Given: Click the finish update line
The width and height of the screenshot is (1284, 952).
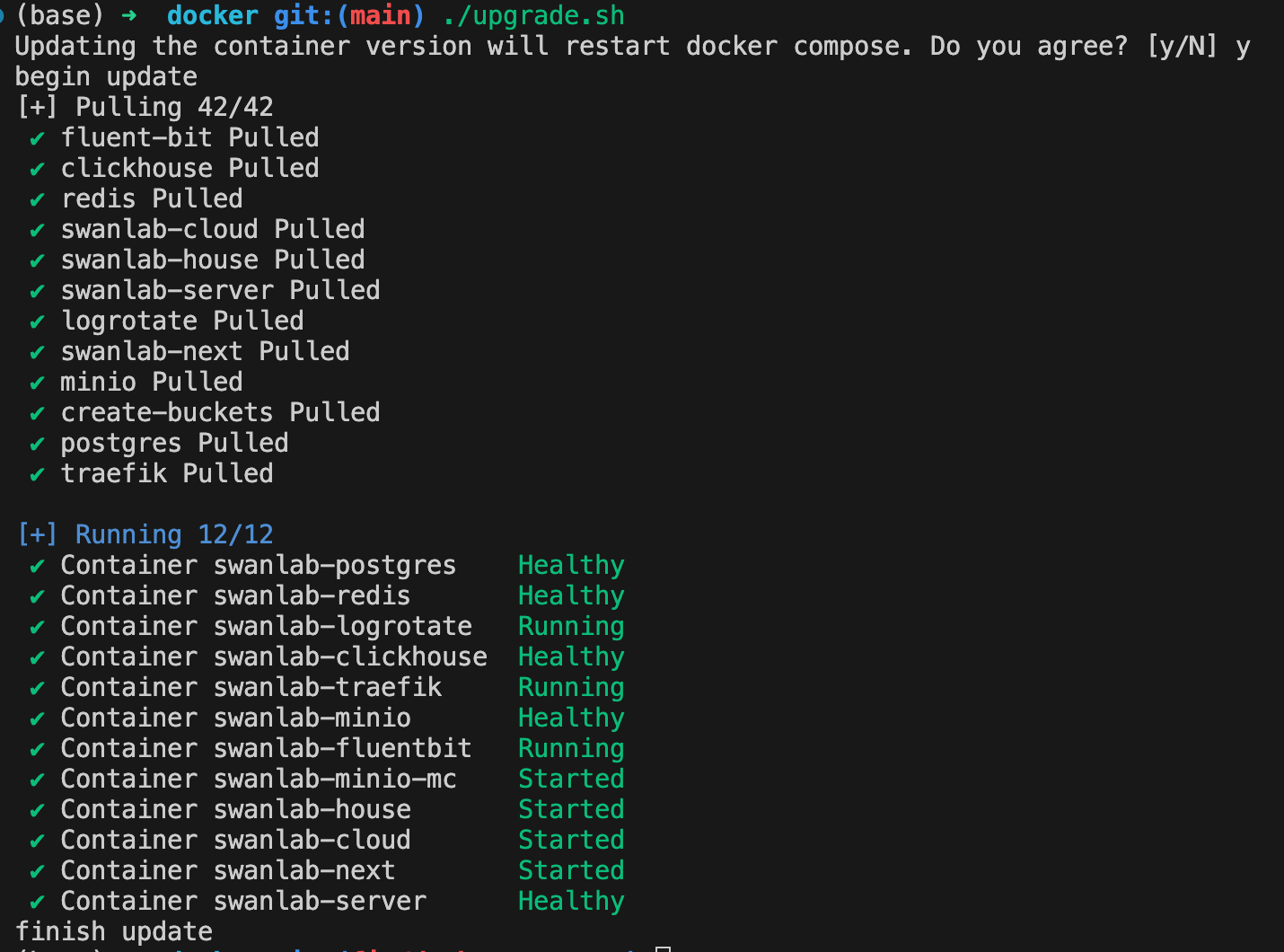Looking at the screenshot, I should coord(114,932).
